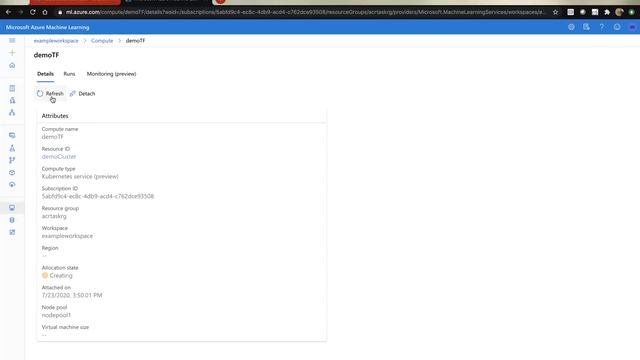Open settings gear in Azure header
The height and width of the screenshot is (360, 640).
(x=571, y=27)
